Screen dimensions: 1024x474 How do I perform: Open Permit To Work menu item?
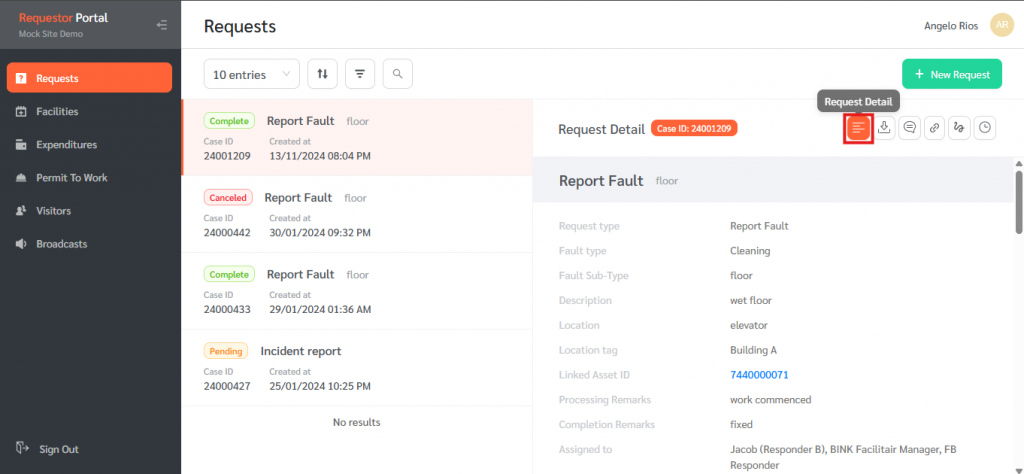pyautogui.click(x=71, y=178)
